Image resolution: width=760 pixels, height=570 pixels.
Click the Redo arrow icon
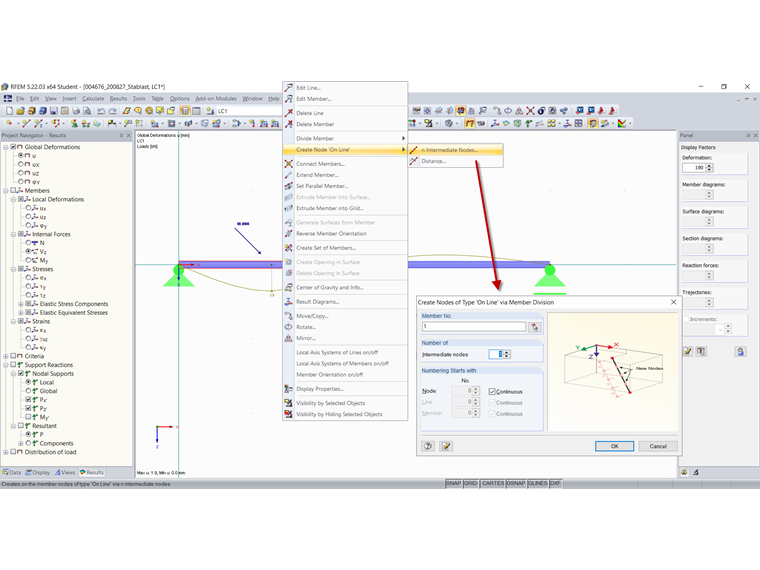tap(112, 111)
